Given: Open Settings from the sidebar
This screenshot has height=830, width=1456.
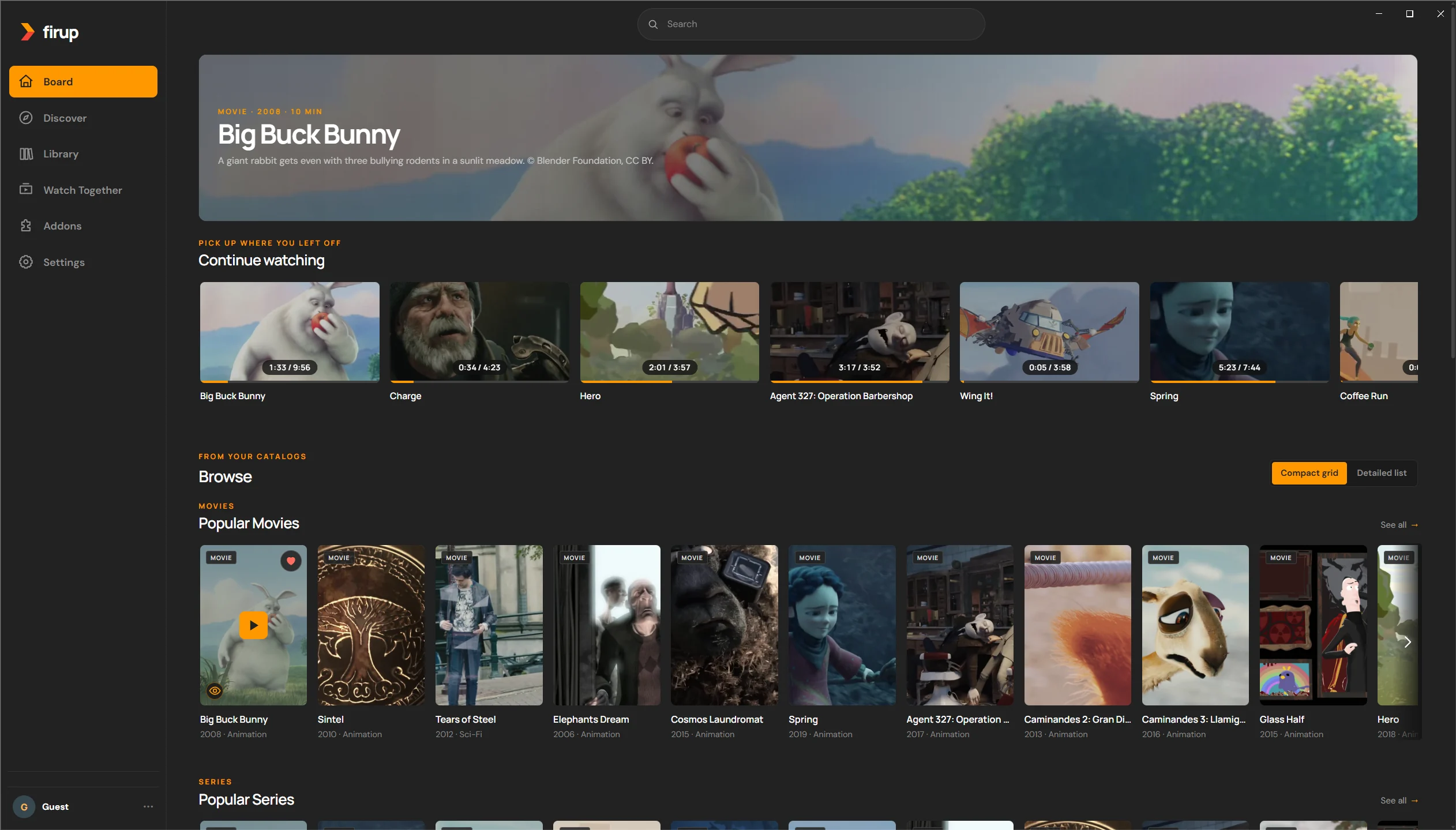Looking at the screenshot, I should click(83, 262).
